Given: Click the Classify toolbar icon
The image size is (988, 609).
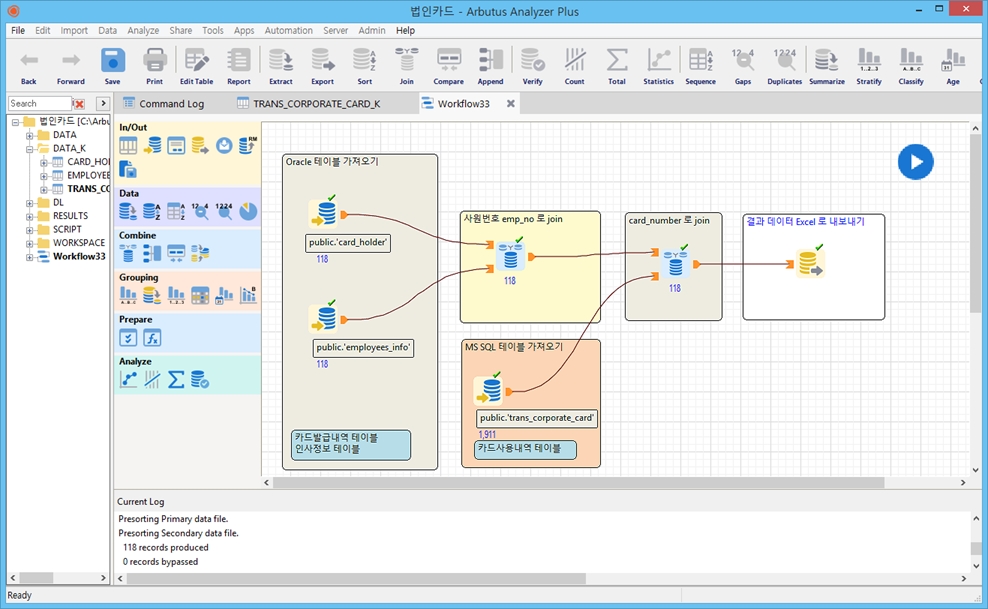Looking at the screenshot, I should (911, 61).
